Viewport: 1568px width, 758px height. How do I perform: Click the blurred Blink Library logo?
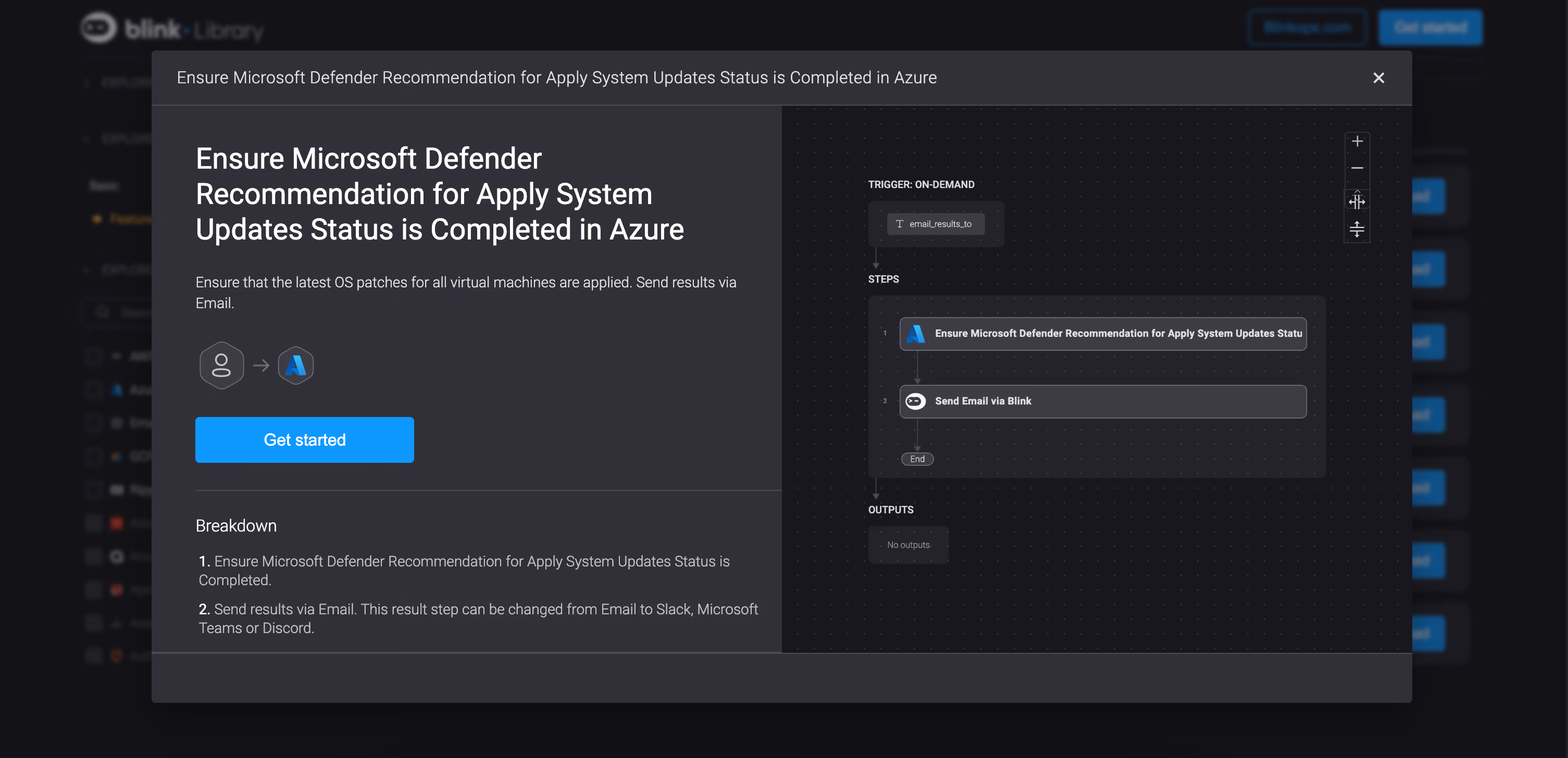[x=172, y=28]
